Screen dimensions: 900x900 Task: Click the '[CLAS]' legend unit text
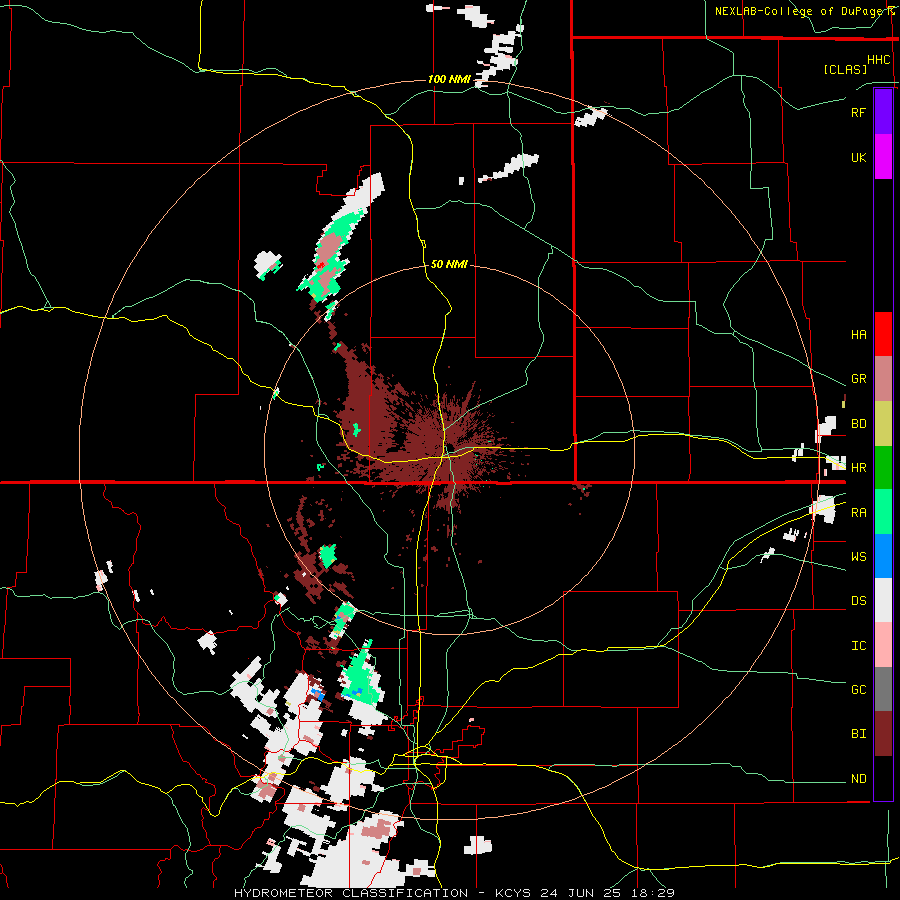coord(845,70)
